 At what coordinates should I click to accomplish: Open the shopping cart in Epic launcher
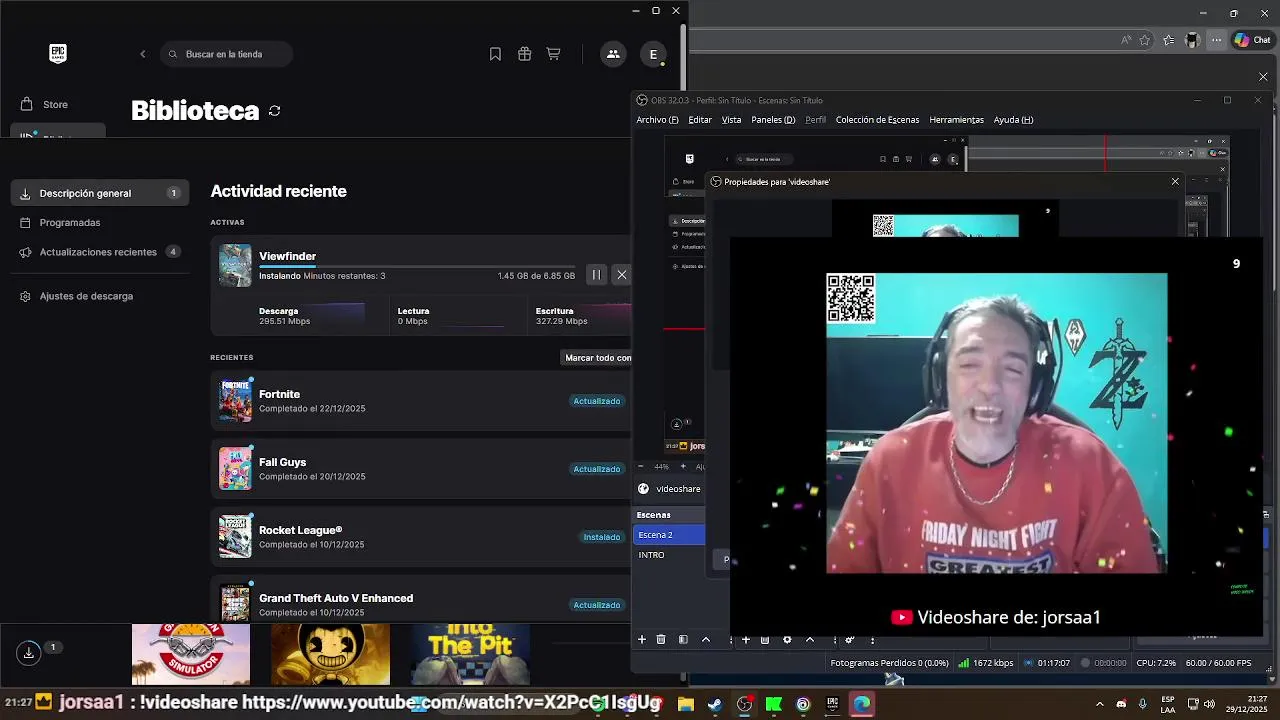point(553,54)
